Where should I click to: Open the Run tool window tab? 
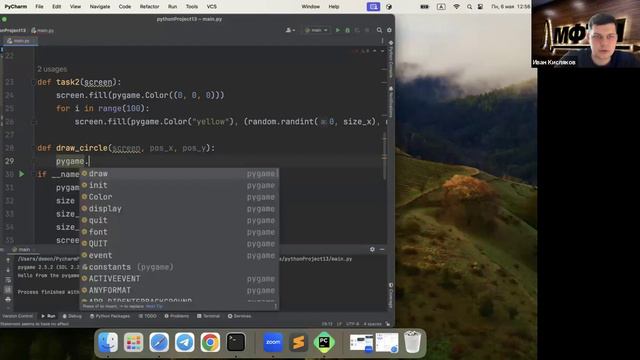pos(48,316)
